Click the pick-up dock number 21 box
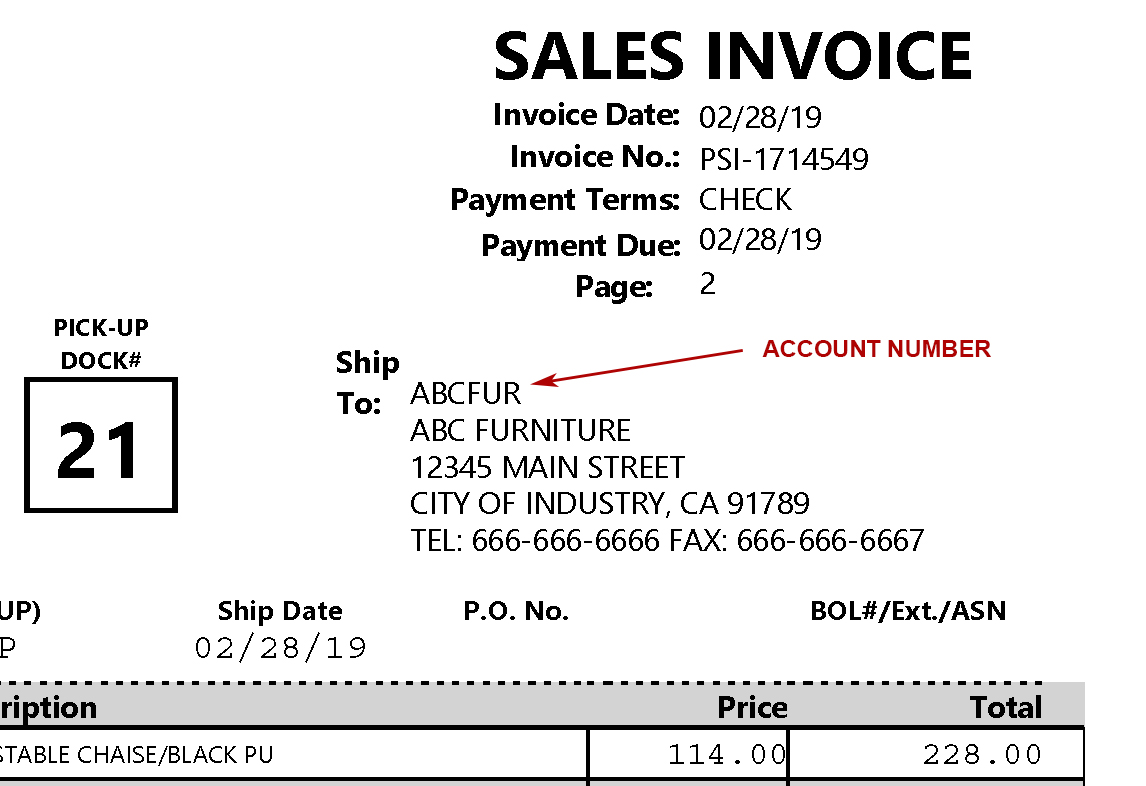 (100, 446)
